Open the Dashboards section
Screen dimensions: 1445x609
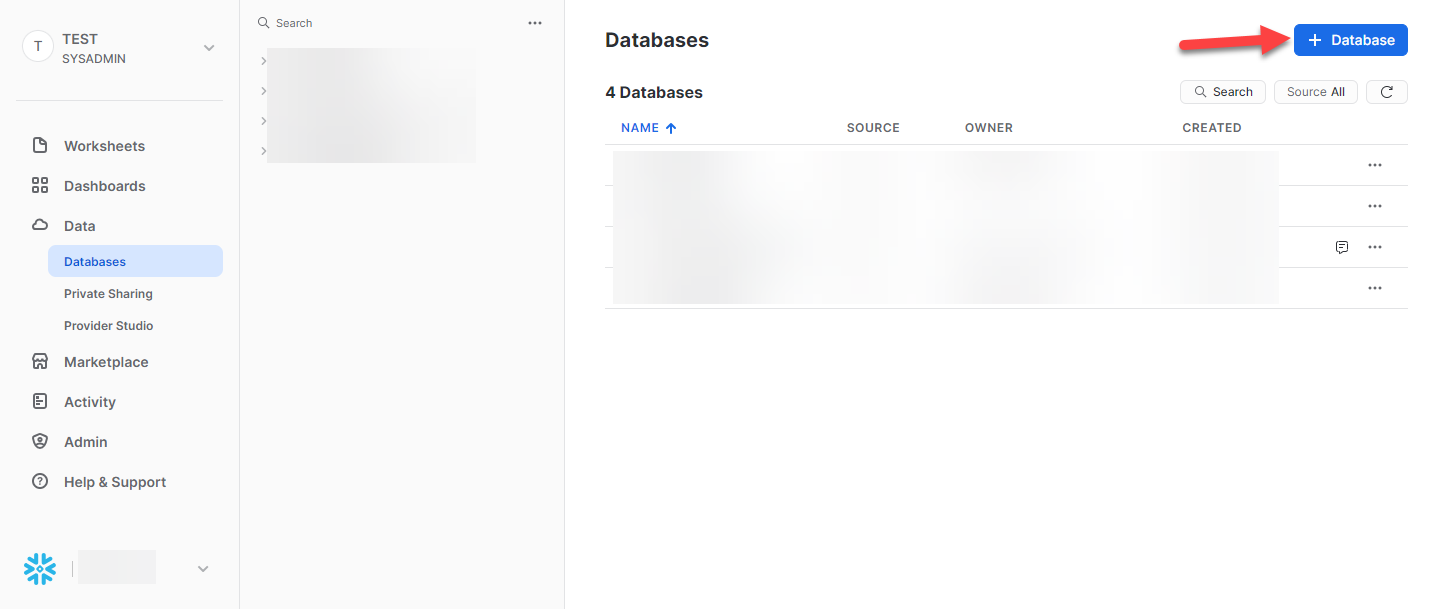(104, 185)
